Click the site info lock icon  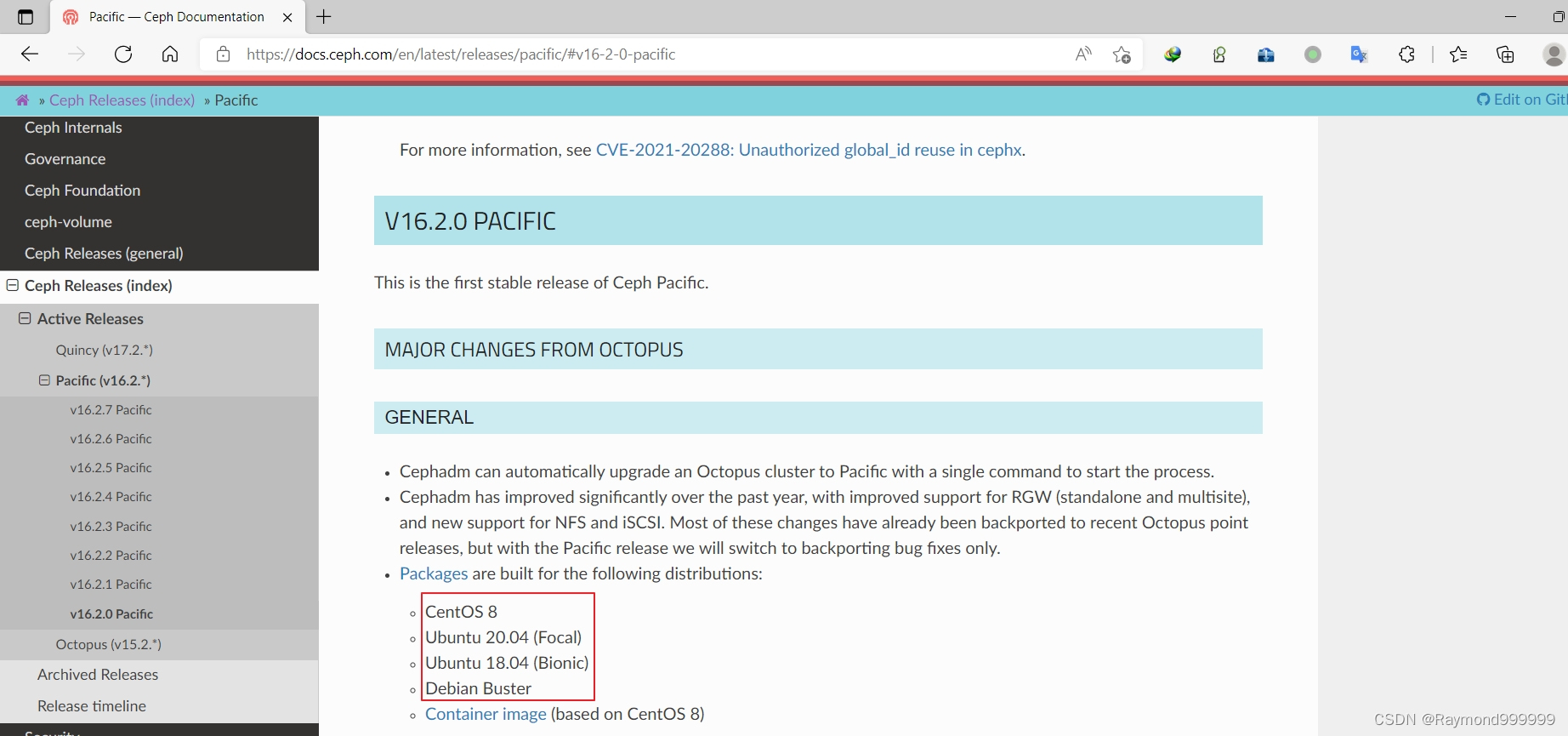[x=223, y=54]
